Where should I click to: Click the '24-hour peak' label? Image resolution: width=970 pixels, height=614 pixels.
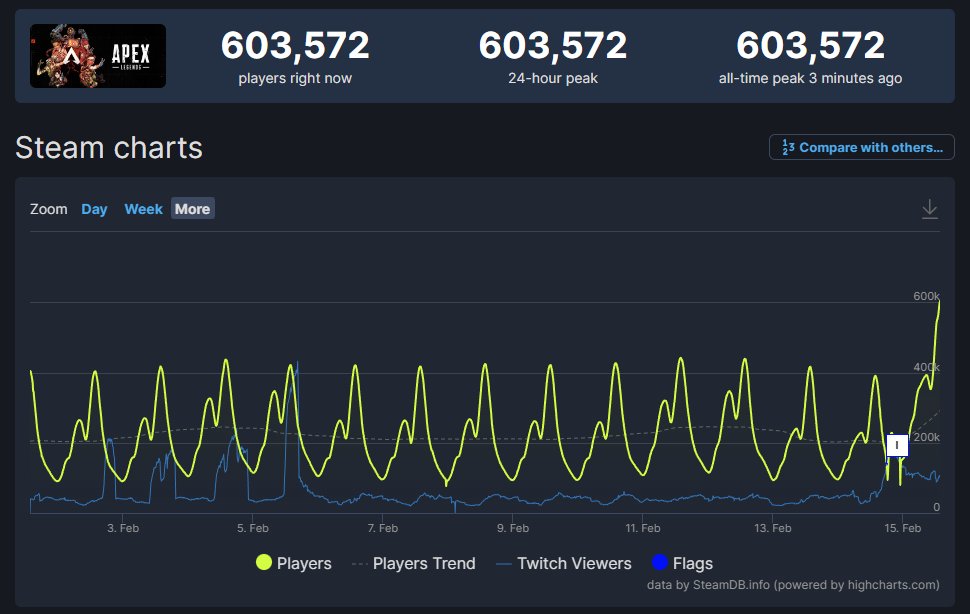(553, 79)
